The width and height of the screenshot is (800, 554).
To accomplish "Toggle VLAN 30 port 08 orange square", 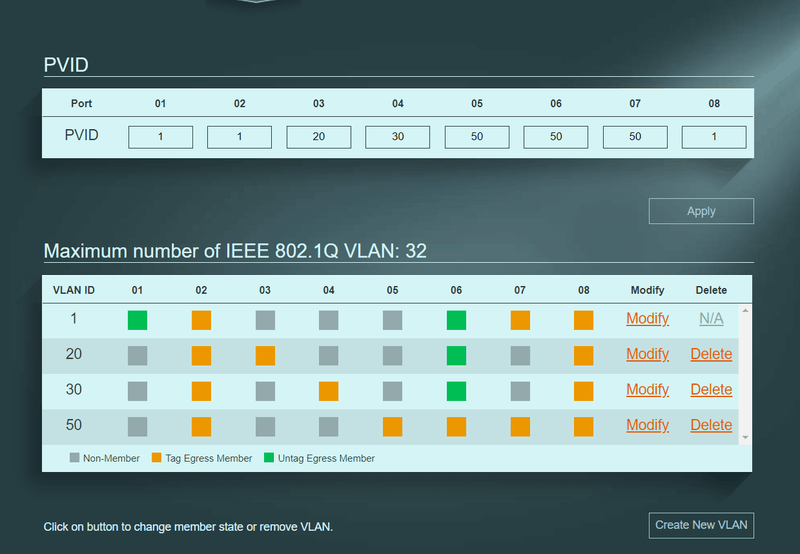I will point(584,391).
